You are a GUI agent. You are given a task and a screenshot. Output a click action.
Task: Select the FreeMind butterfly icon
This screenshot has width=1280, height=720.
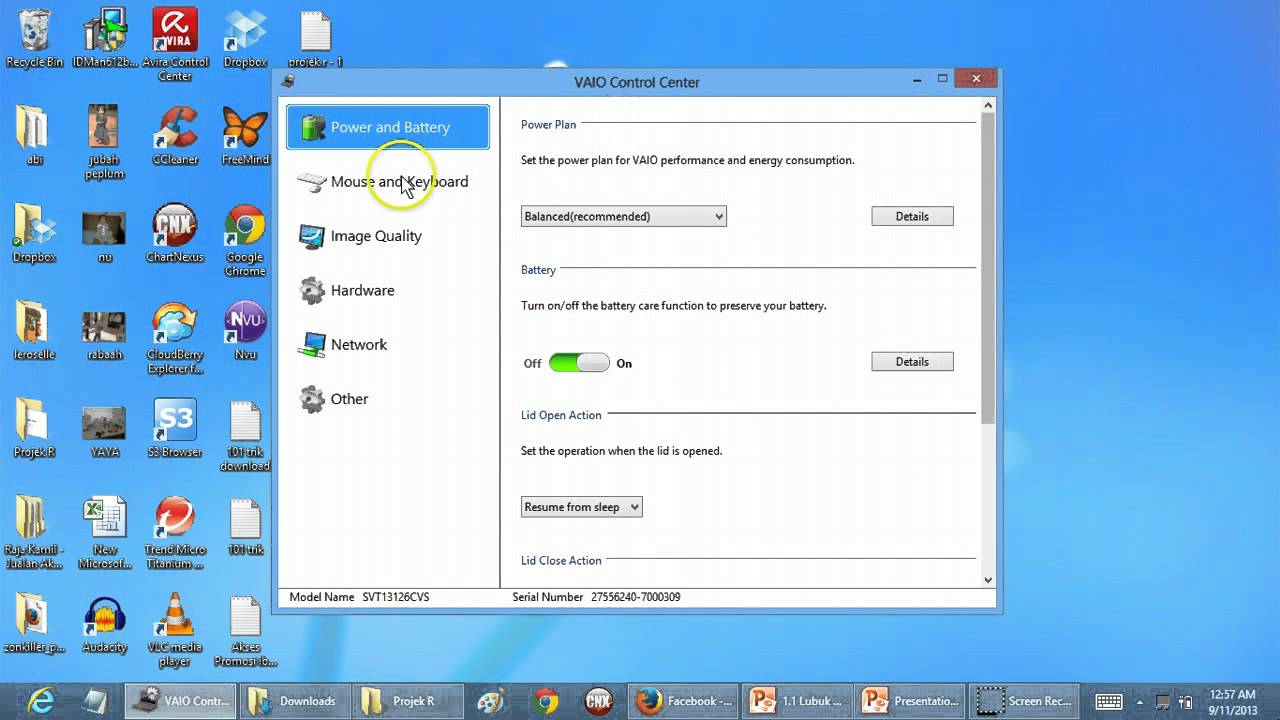[245, 135]
